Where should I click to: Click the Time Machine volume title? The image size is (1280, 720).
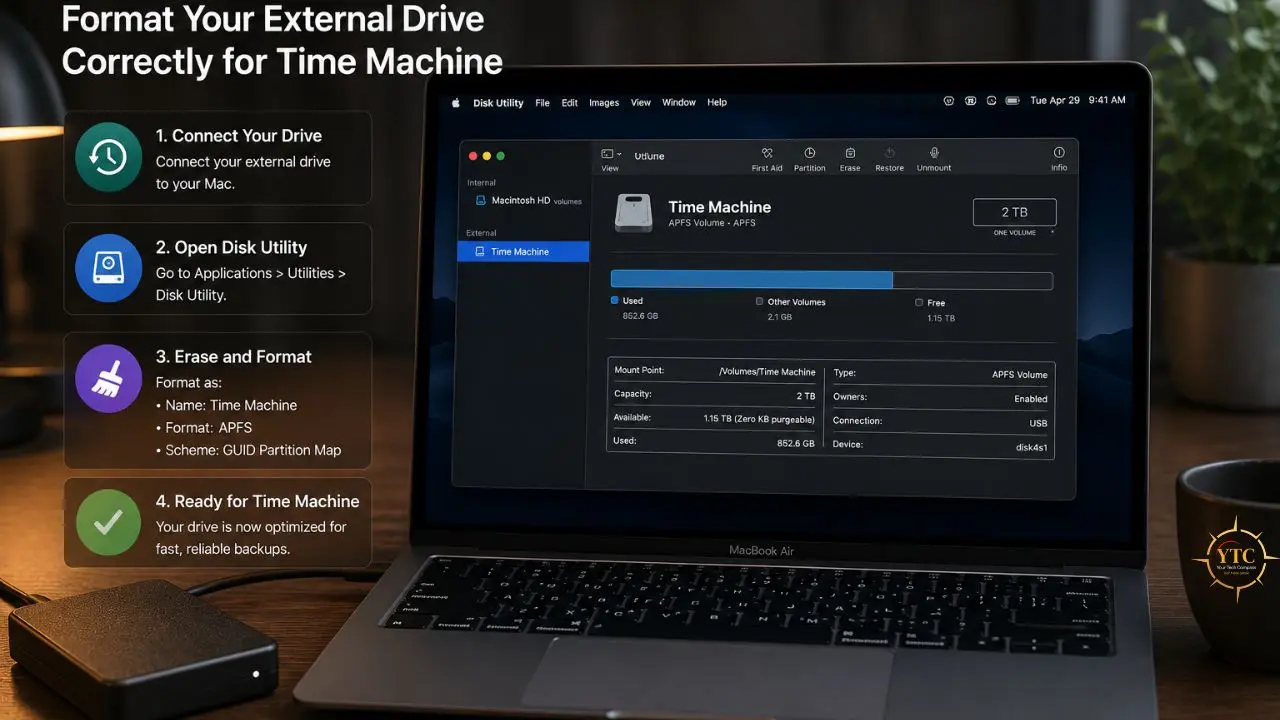[x=719, y=207]
